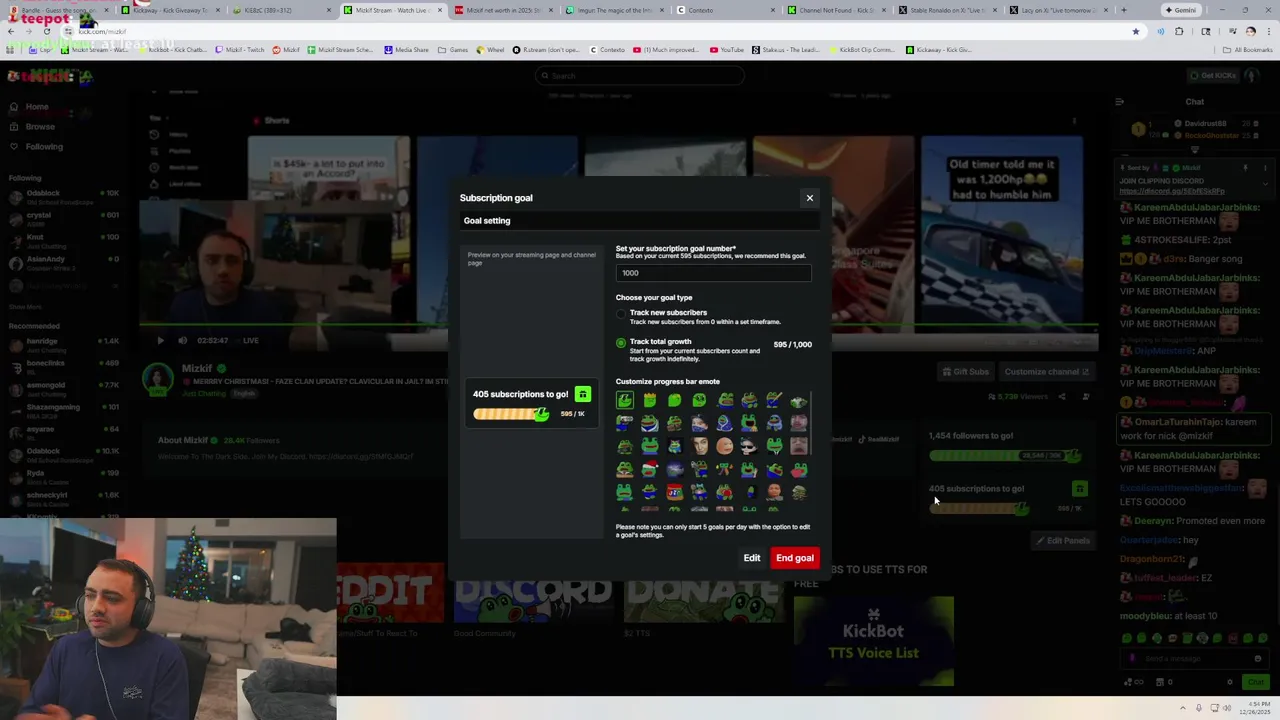
Task: Click the green gift icon in goal preview
Action: (583, 394)
